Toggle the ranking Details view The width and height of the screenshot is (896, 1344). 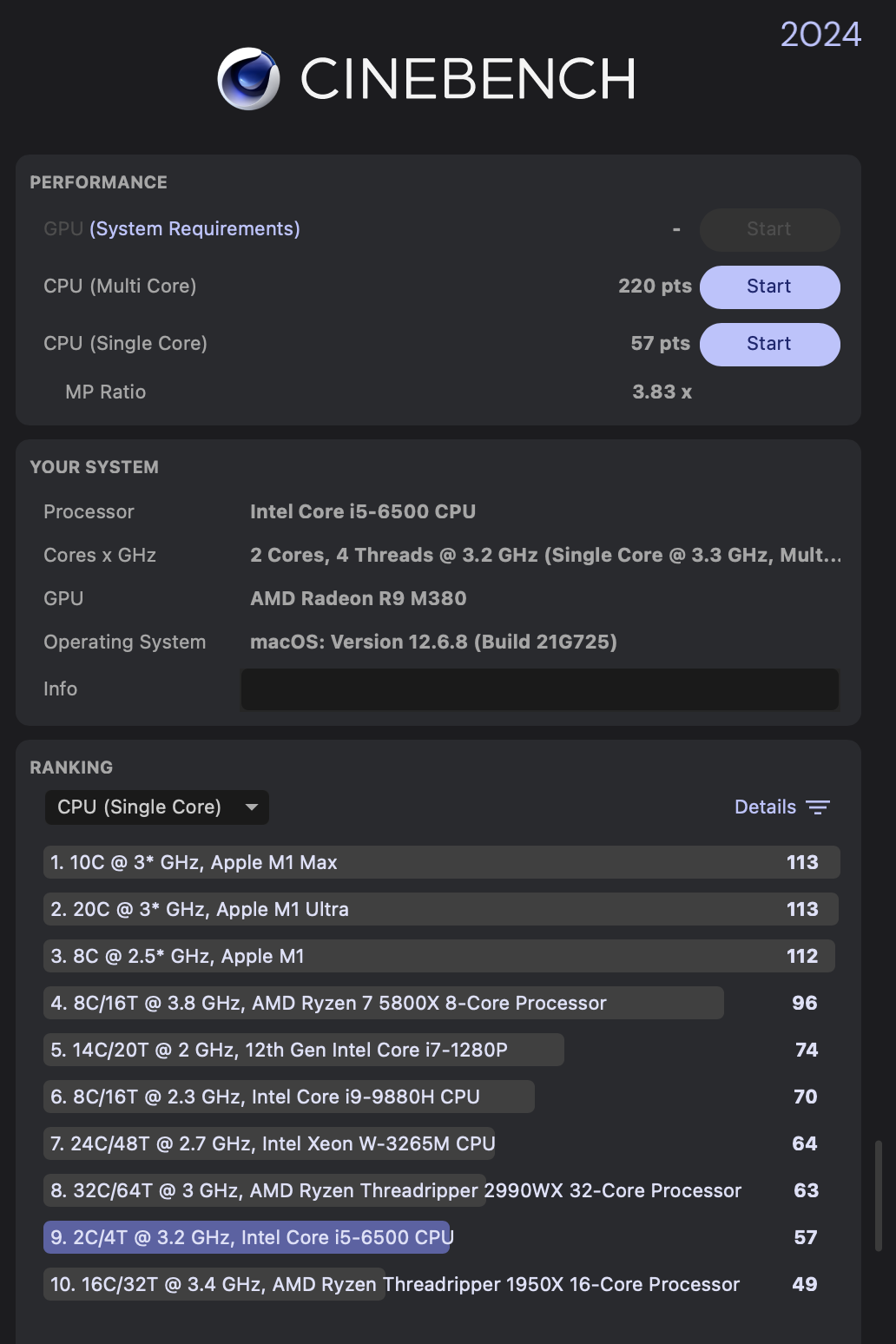(765, 807)
